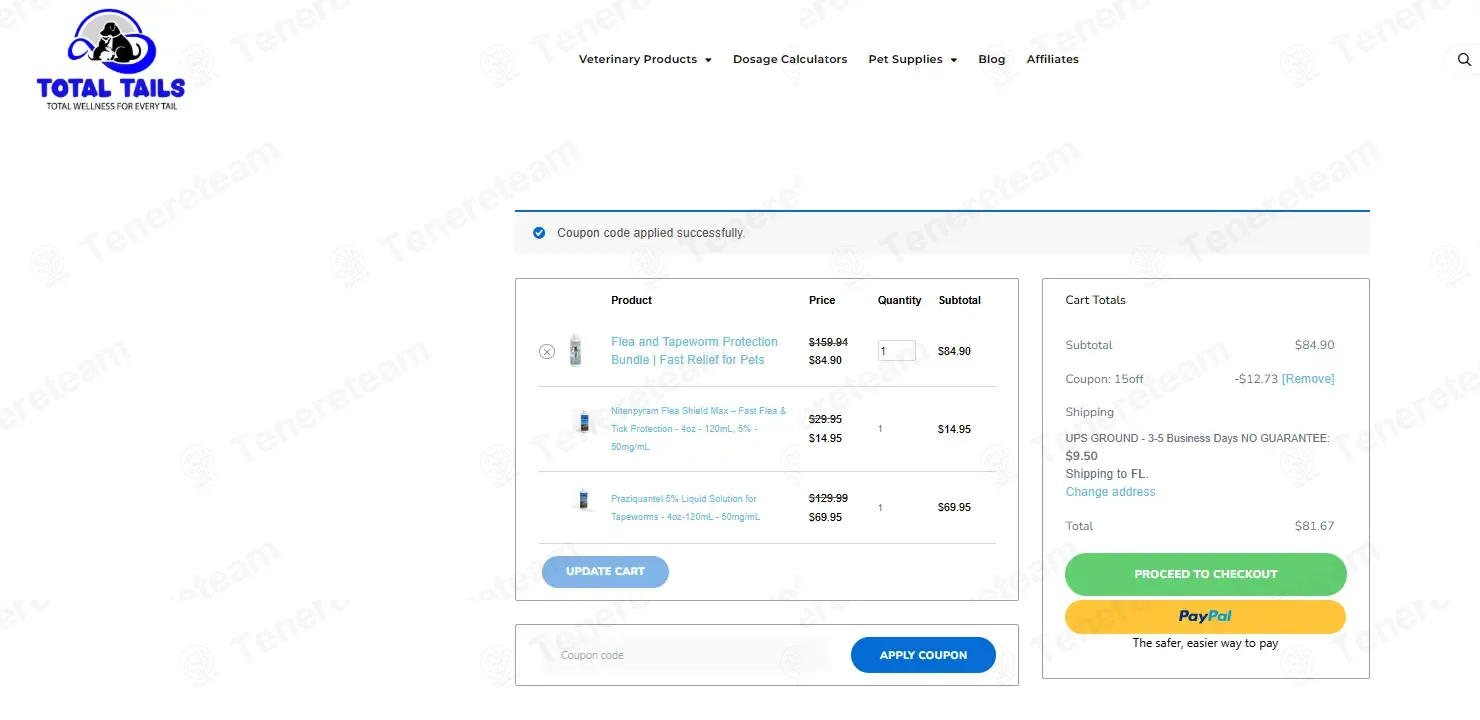The height and width of the screenshot is (720, 1480).
Task: Click the Praziquantel subtotal $69.95
Action: click(954, 507)
